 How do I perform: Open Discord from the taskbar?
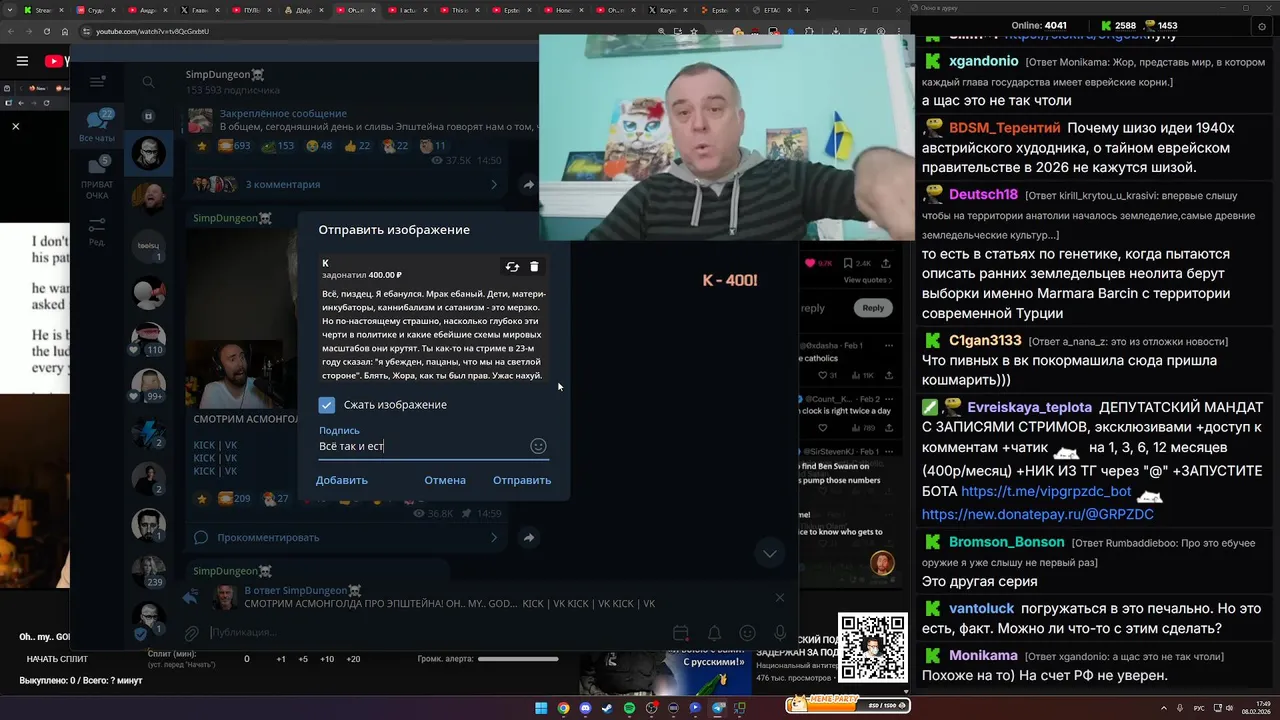pos(585,708)
